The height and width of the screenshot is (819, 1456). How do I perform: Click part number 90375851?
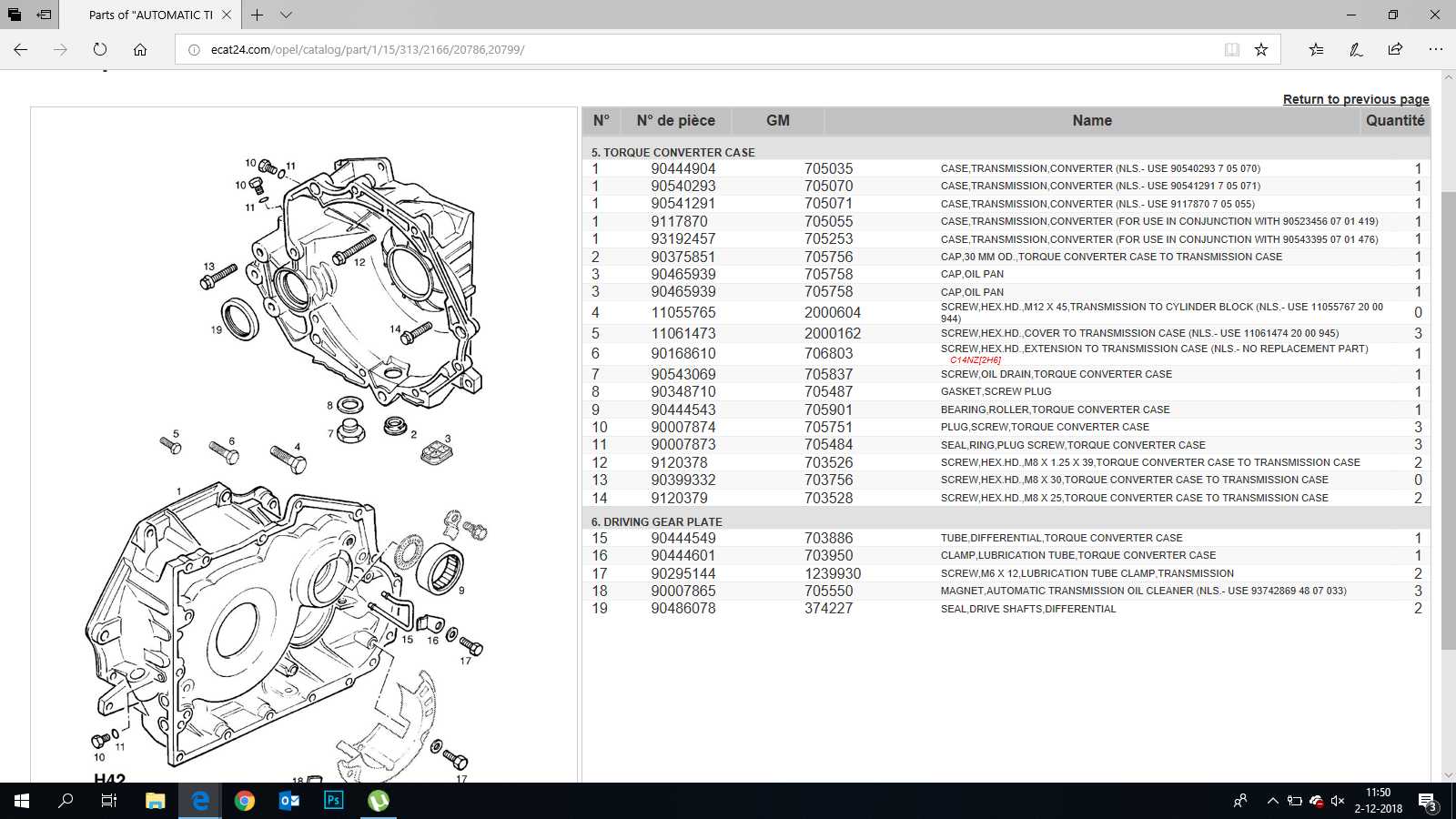[x=683, y=257]
